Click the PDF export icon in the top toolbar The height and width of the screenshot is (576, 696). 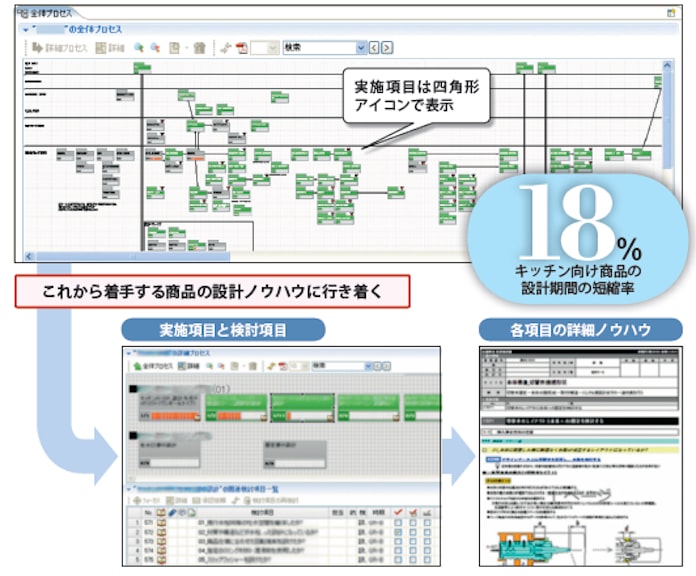pos(241,47)
